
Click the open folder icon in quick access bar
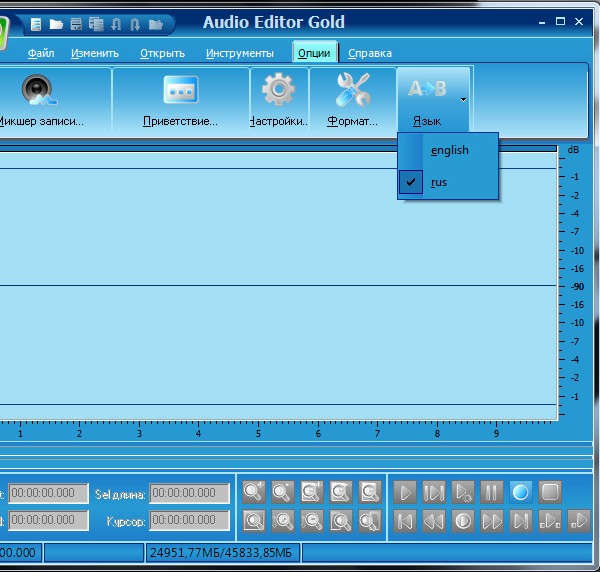56,23
